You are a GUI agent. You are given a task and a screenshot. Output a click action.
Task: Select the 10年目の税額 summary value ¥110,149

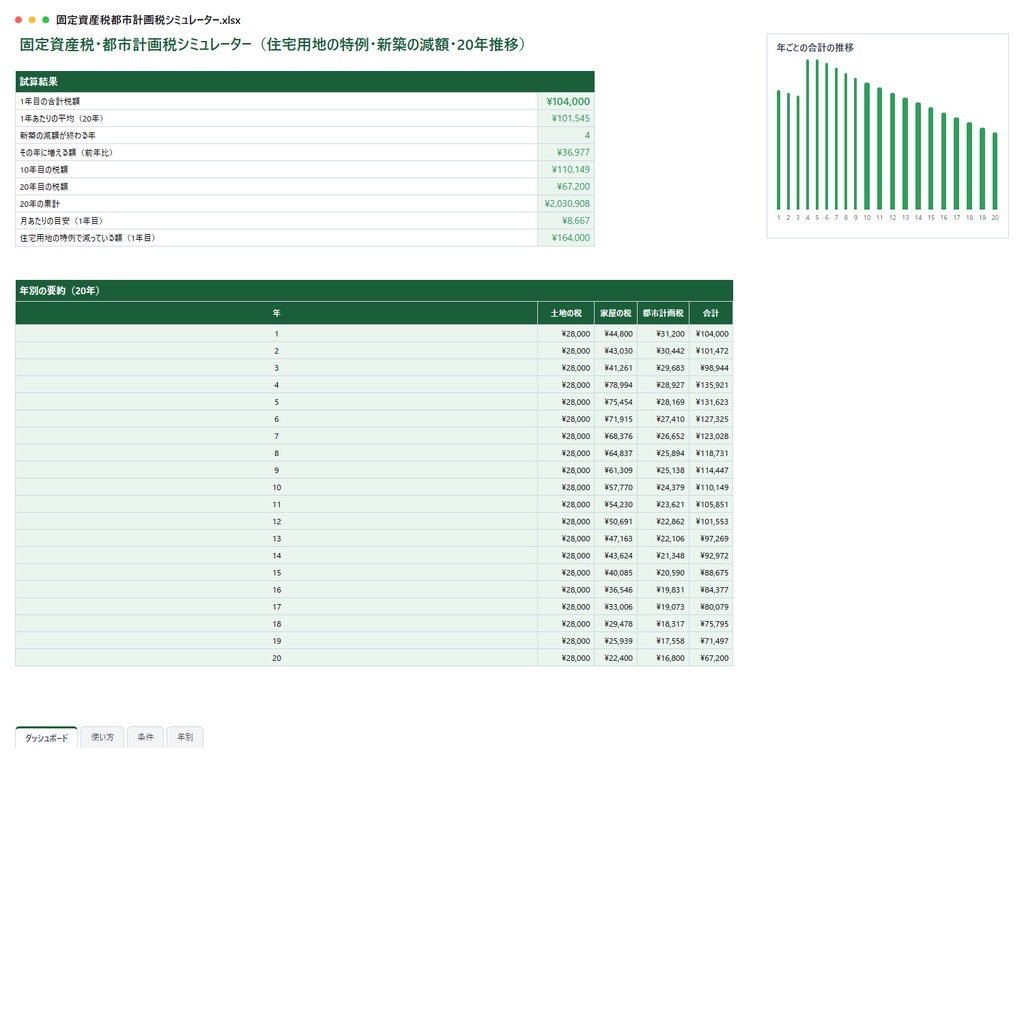coord(566,169)
